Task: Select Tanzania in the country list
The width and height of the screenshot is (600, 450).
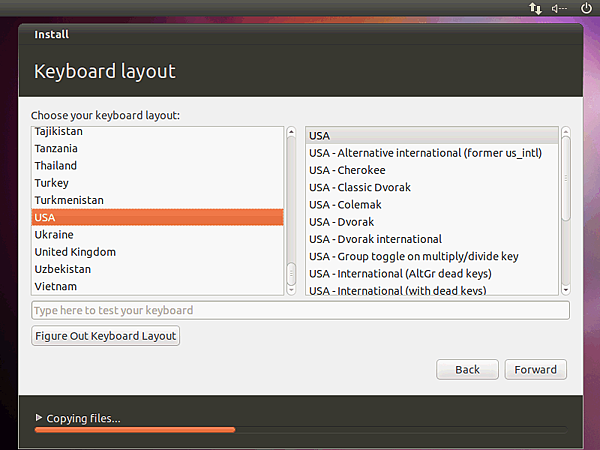Action: [x=157, y=148]
